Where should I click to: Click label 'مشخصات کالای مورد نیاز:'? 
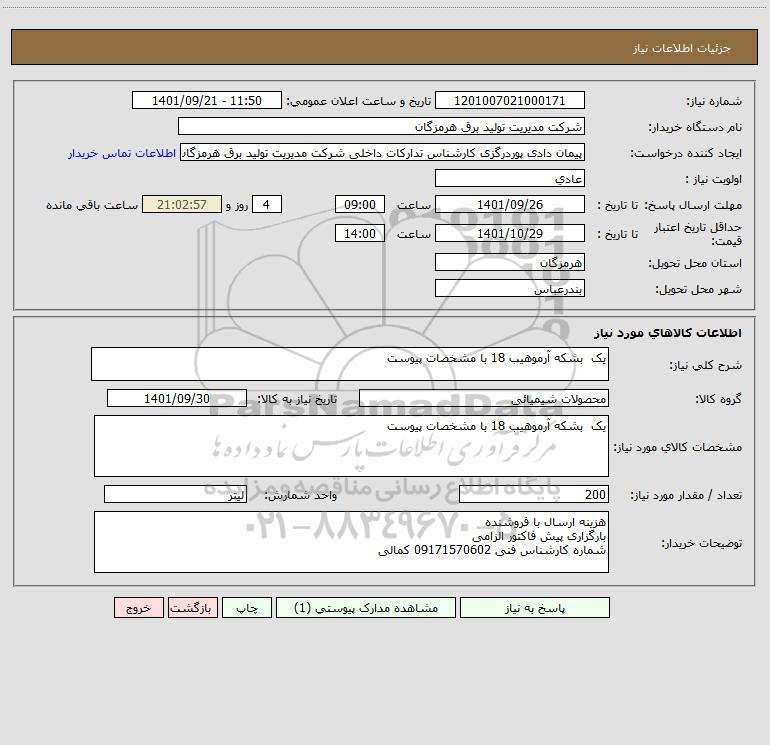coord(678,447)
